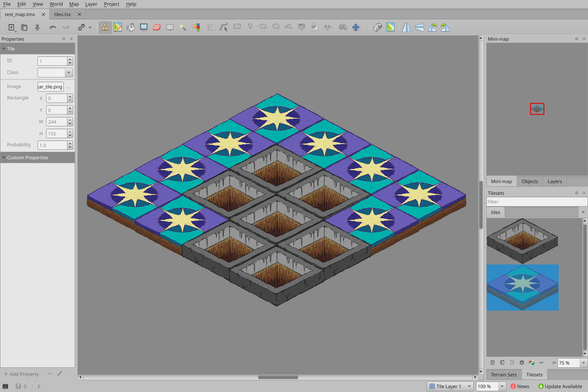Click the Edit Tileset icon
588x392 pixels.
click(522, 363)
